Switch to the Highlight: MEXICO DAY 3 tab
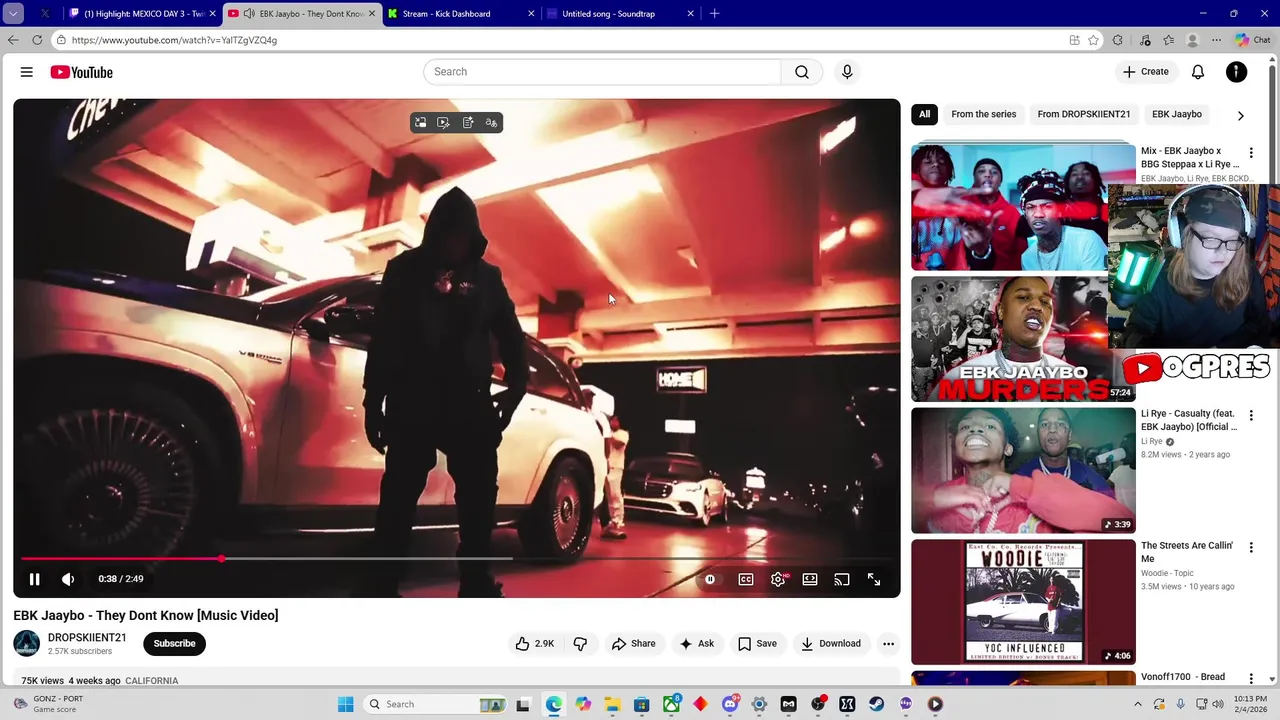The image size is (1280, 720). (x=142, y=14)
